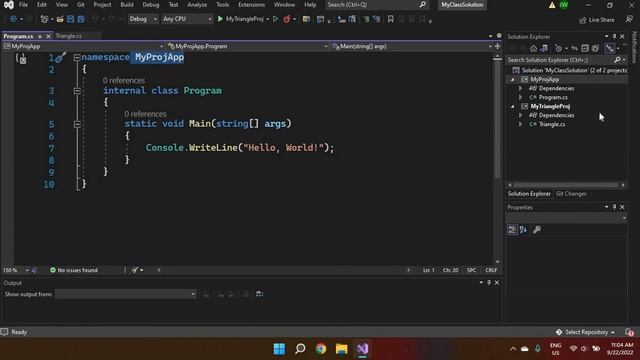Viewport: 640px width, 360px height.
Task: Click the notifications bell in status bar
Action: (x=629, y=332)
